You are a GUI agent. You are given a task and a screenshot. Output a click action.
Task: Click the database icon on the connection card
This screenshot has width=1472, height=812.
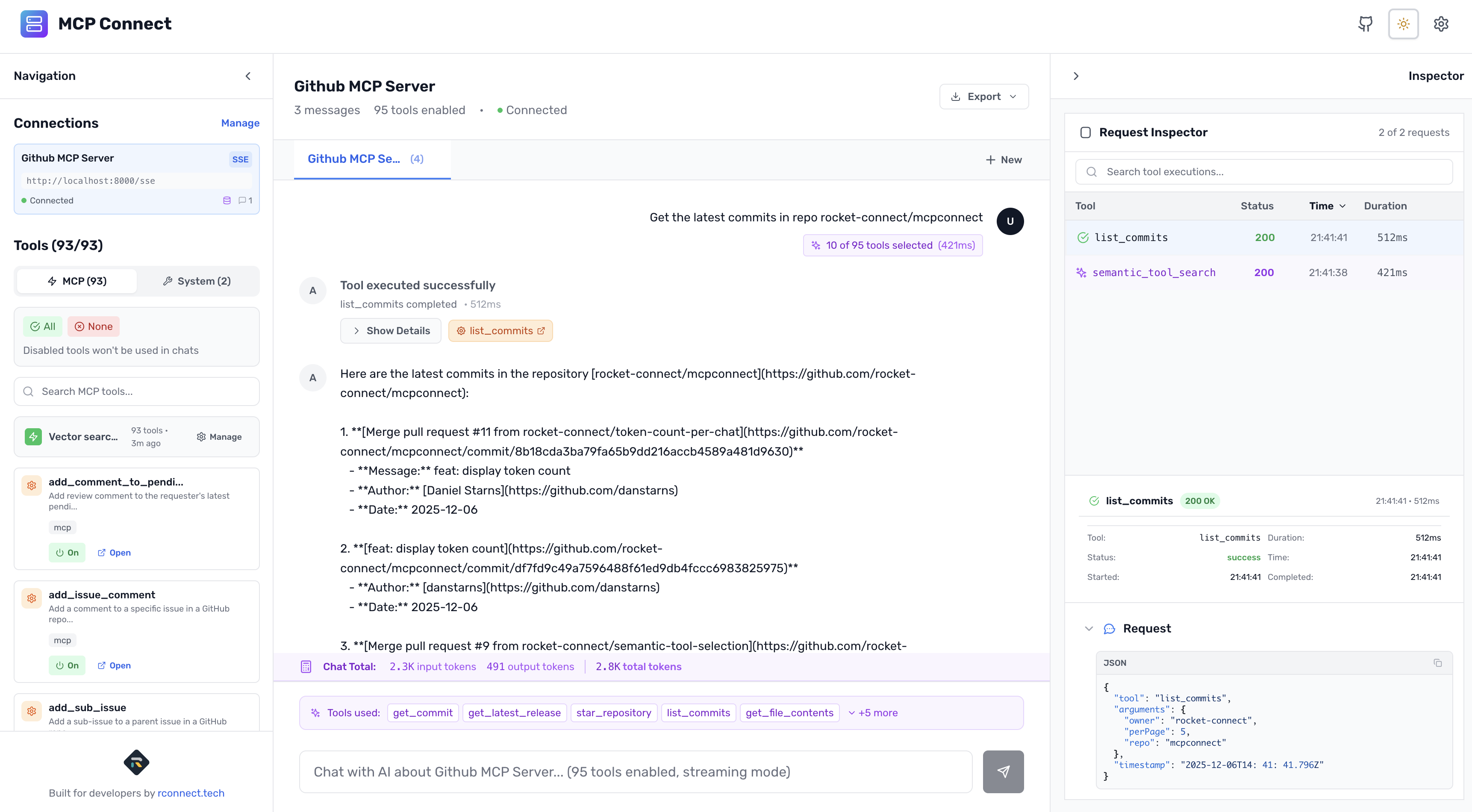point(227,200)
